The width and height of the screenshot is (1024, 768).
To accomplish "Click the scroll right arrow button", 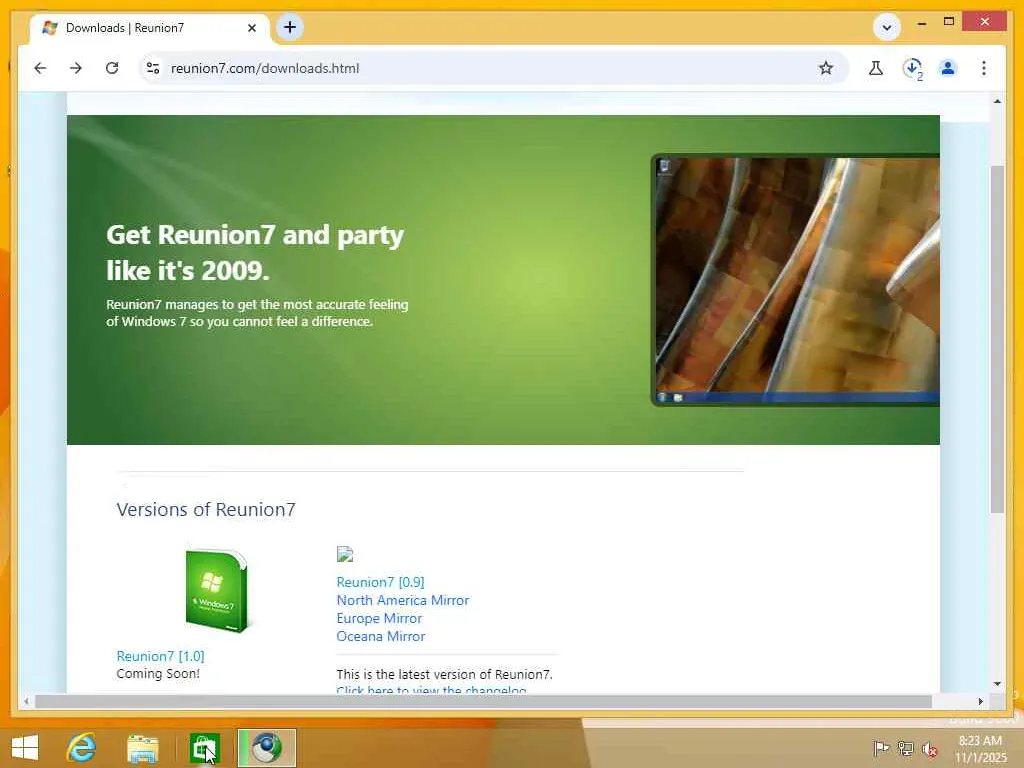I will 980,701.
